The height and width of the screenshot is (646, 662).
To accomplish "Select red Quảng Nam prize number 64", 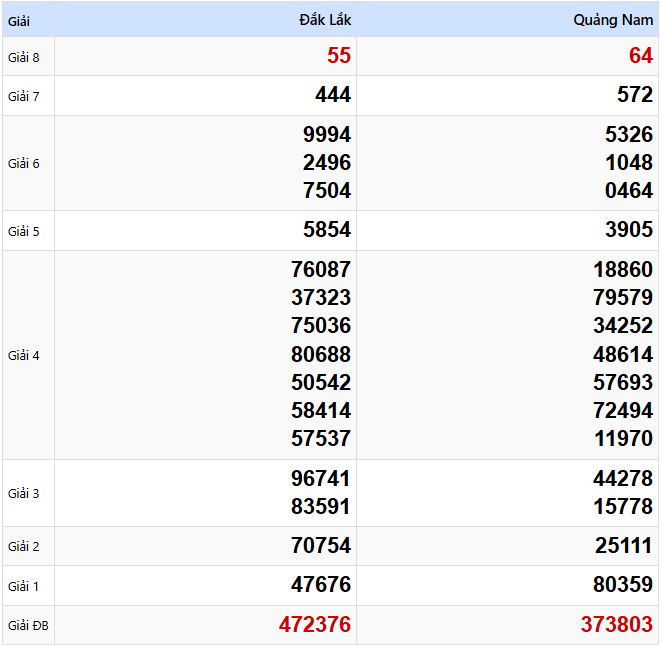I will 640,56.
